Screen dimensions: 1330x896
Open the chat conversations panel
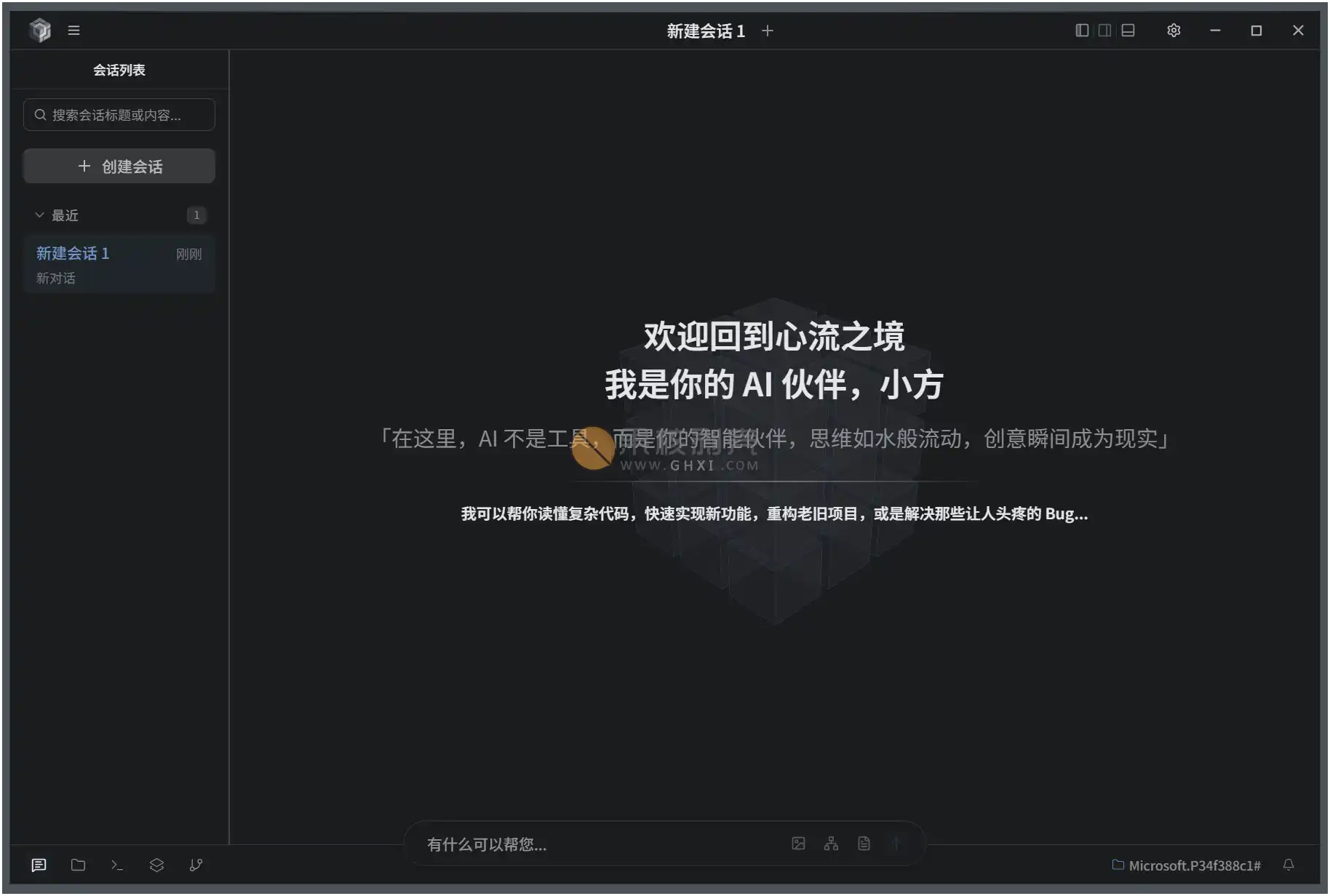coord(39,865)
